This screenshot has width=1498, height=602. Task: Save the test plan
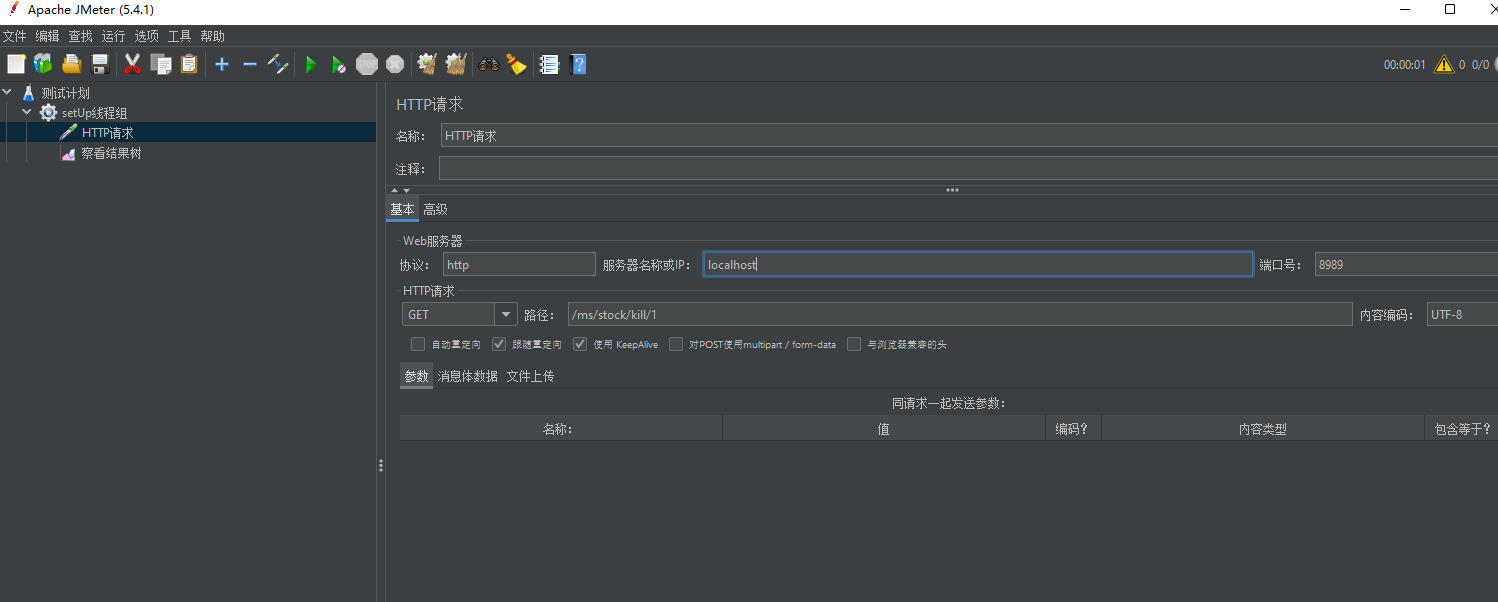[100, 64]
